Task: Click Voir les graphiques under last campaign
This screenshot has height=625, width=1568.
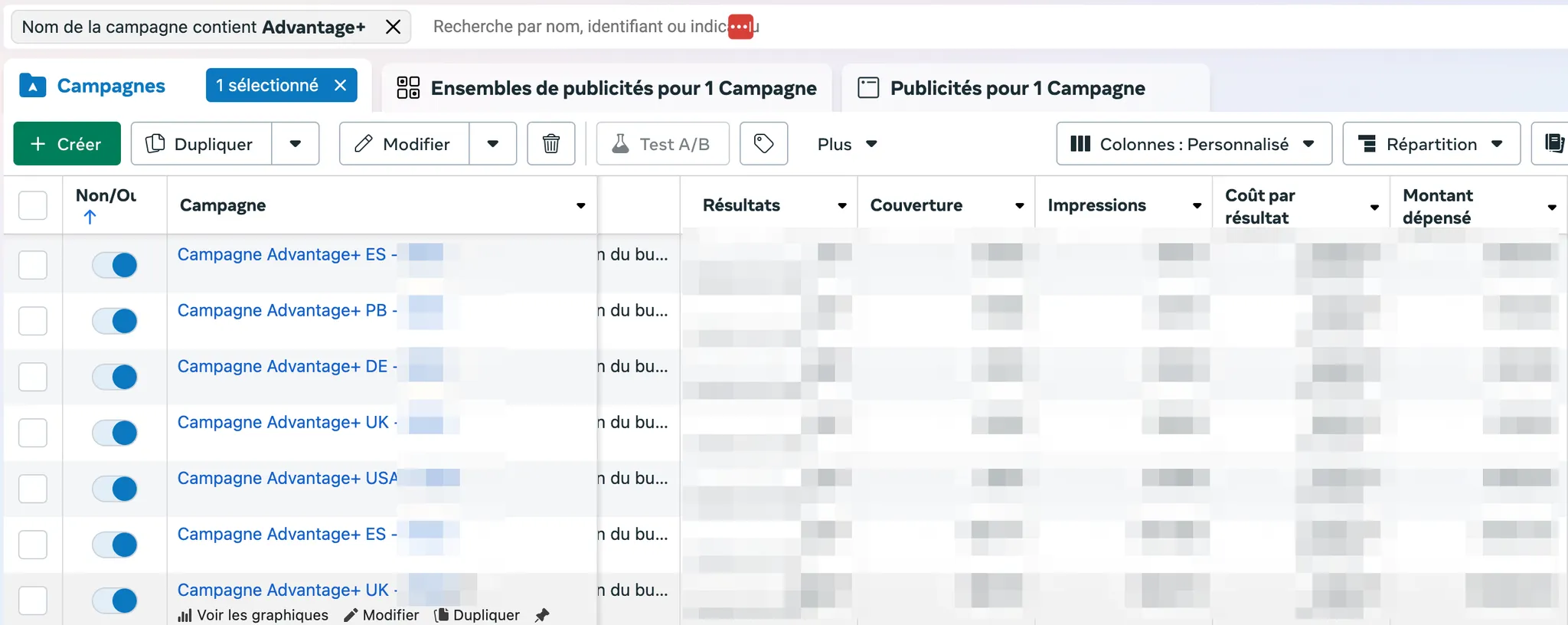Action: (253, 615)
